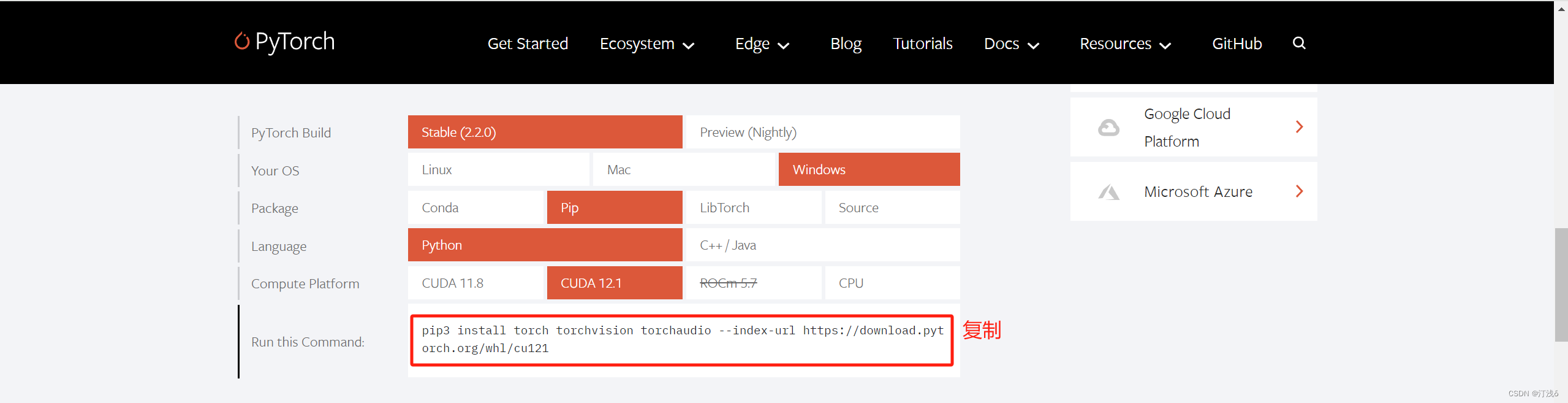Open the Tutorials page
The image size is (1568, 403).
[922, 44]
